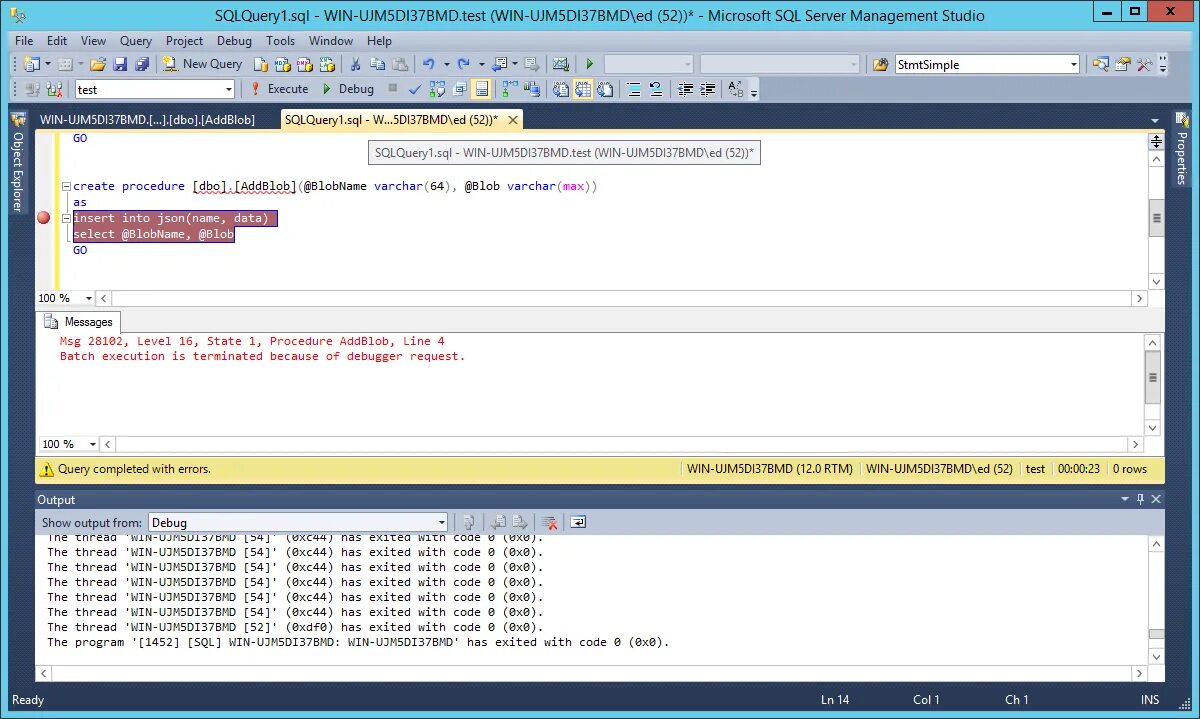This screenshot has height=719, width=1200.
Task: Open the Redo history dropdown arrow
Action: click(481, 64)
